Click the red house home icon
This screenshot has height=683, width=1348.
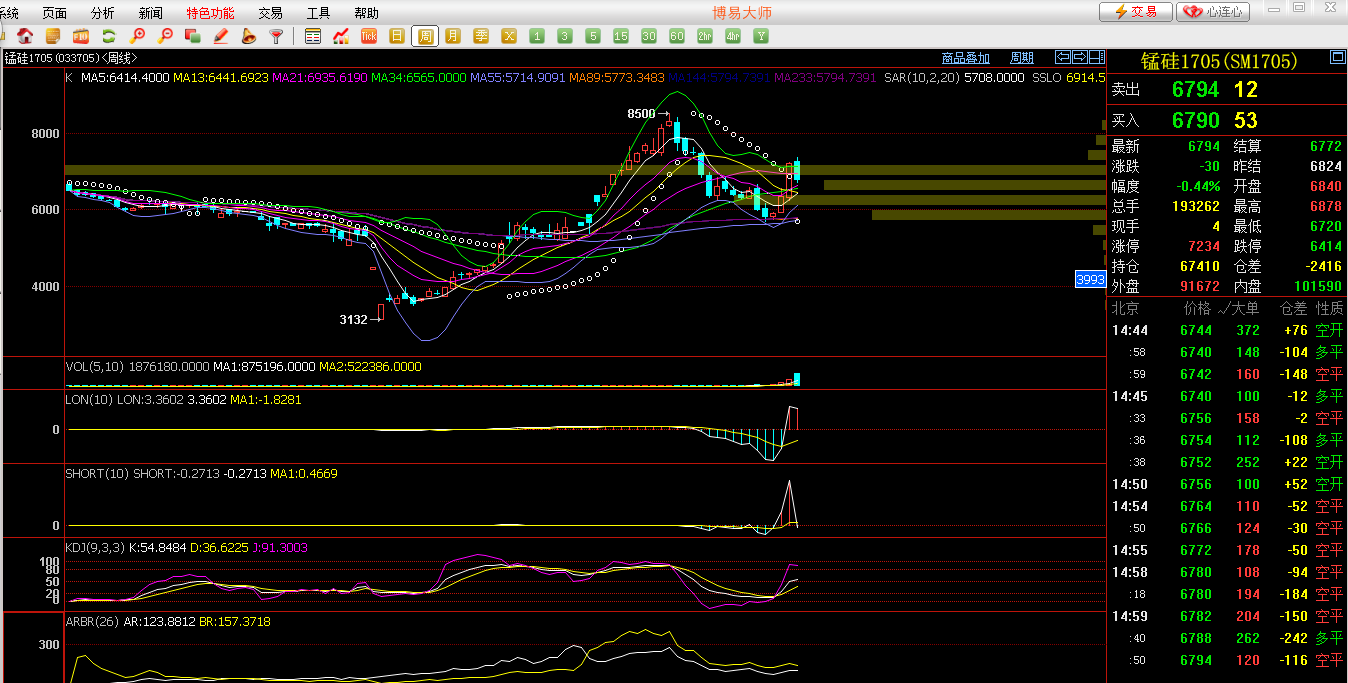click(26, 36)
